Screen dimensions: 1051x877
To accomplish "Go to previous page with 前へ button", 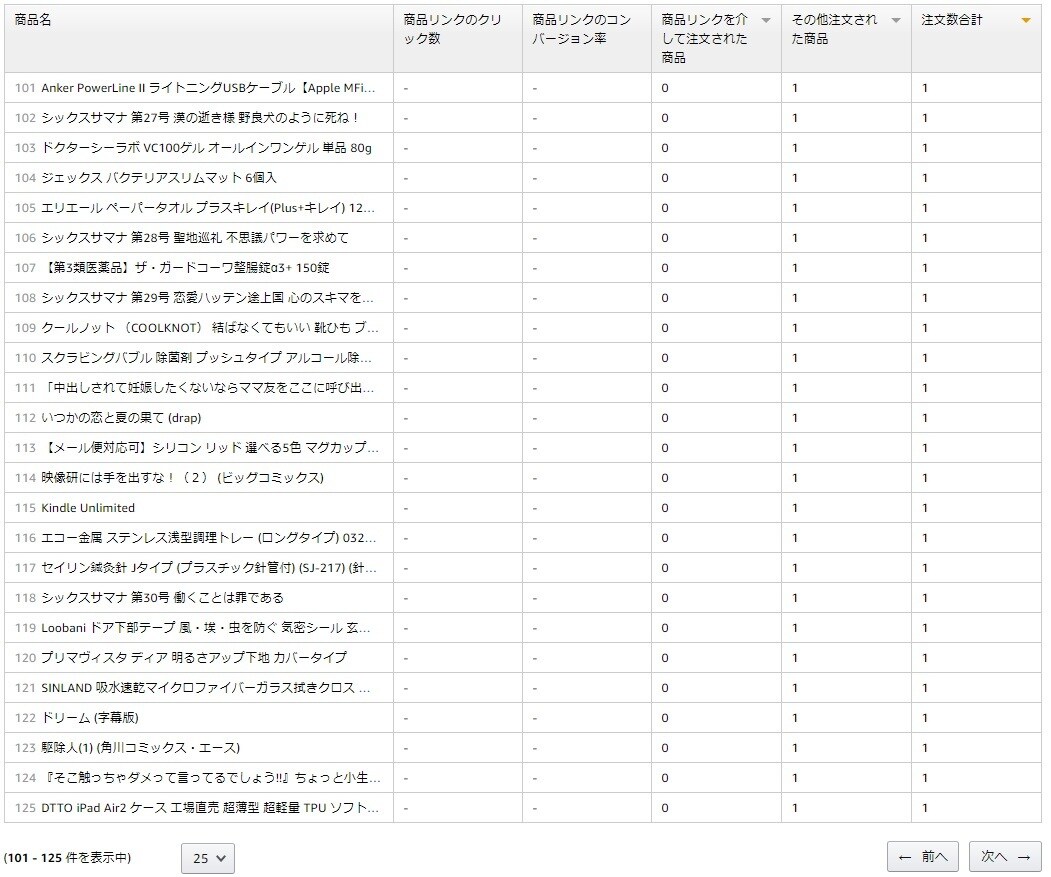I will tap(922, 857).
